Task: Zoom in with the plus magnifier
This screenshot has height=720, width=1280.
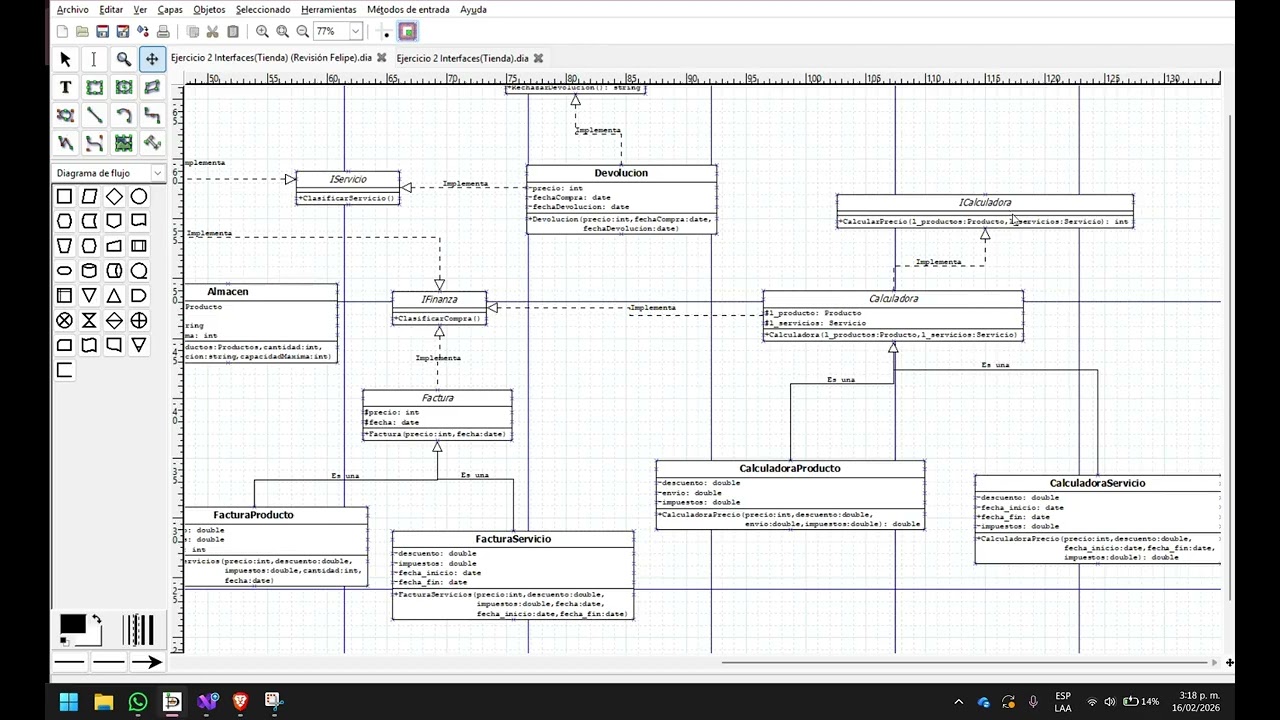Action: click(262, 32)
